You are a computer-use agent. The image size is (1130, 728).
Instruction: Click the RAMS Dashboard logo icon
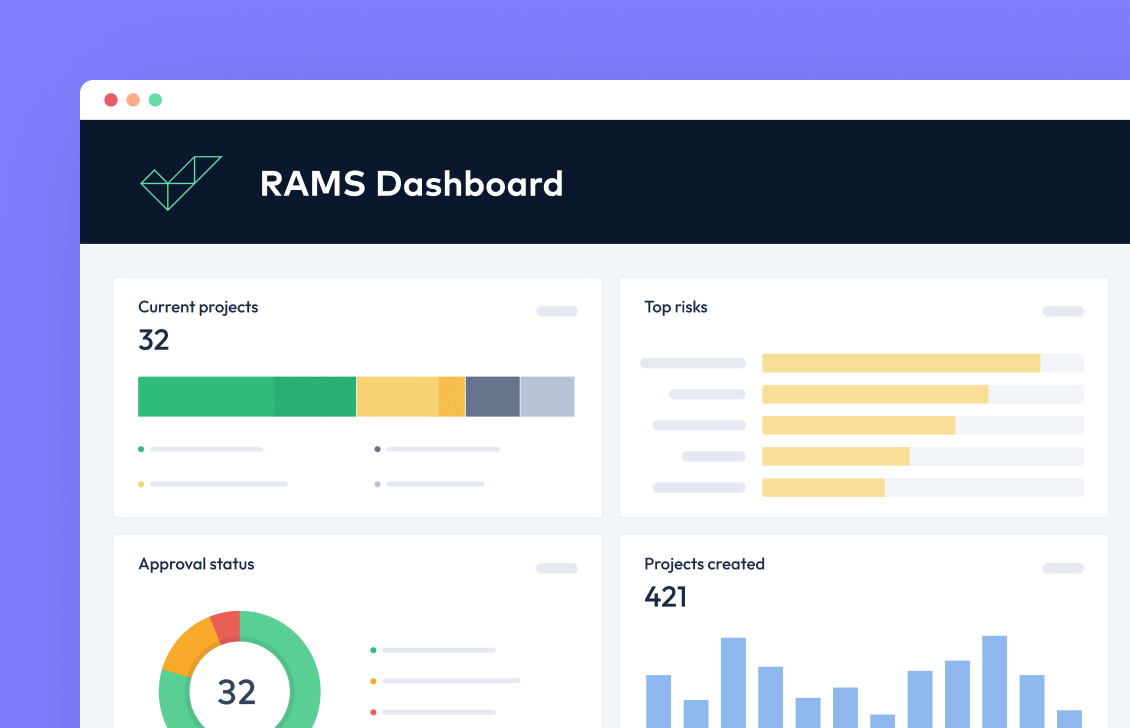pos(180,182)
